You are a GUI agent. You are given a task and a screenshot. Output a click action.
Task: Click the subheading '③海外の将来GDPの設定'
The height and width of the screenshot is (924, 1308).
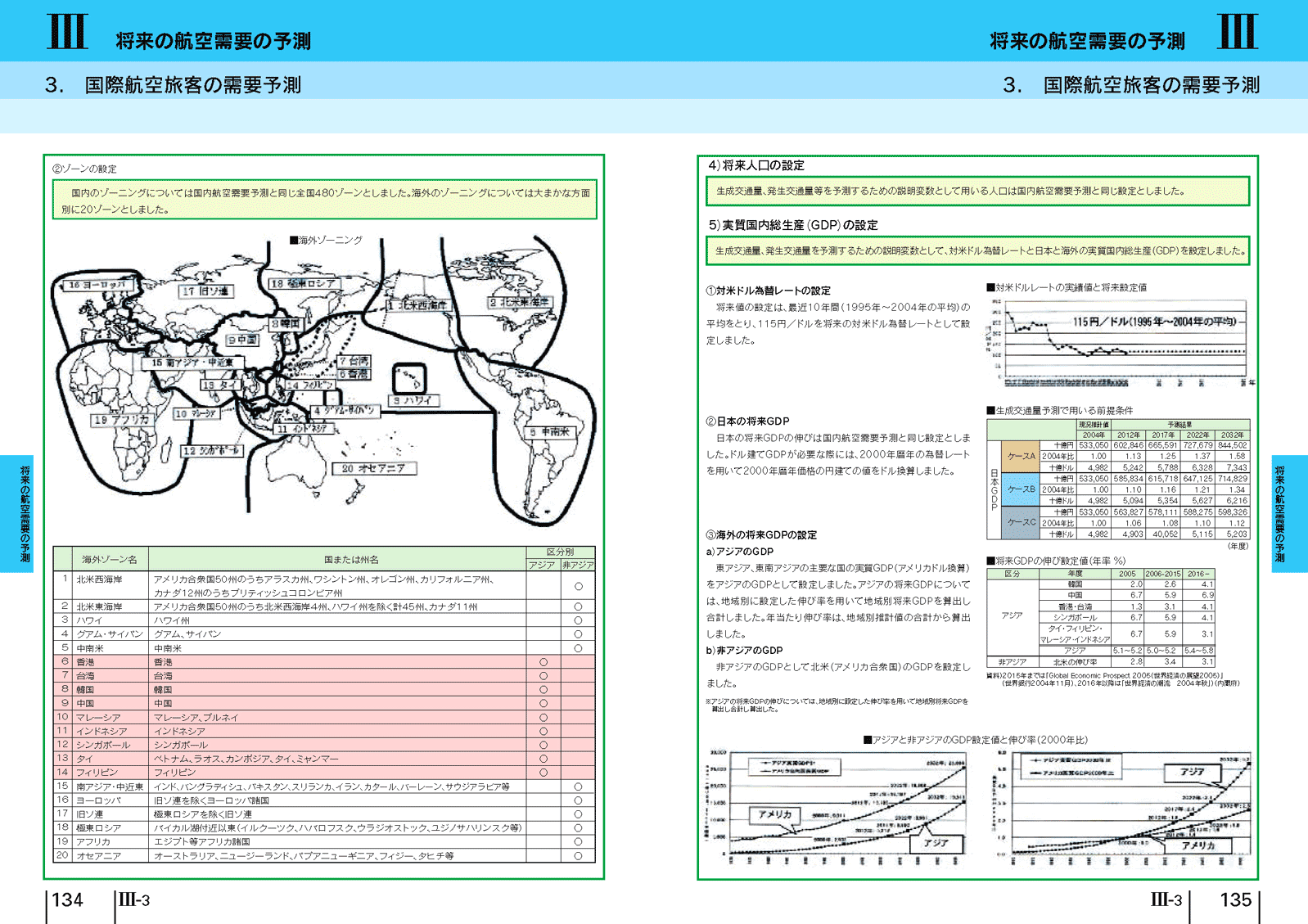pos(761,535)
